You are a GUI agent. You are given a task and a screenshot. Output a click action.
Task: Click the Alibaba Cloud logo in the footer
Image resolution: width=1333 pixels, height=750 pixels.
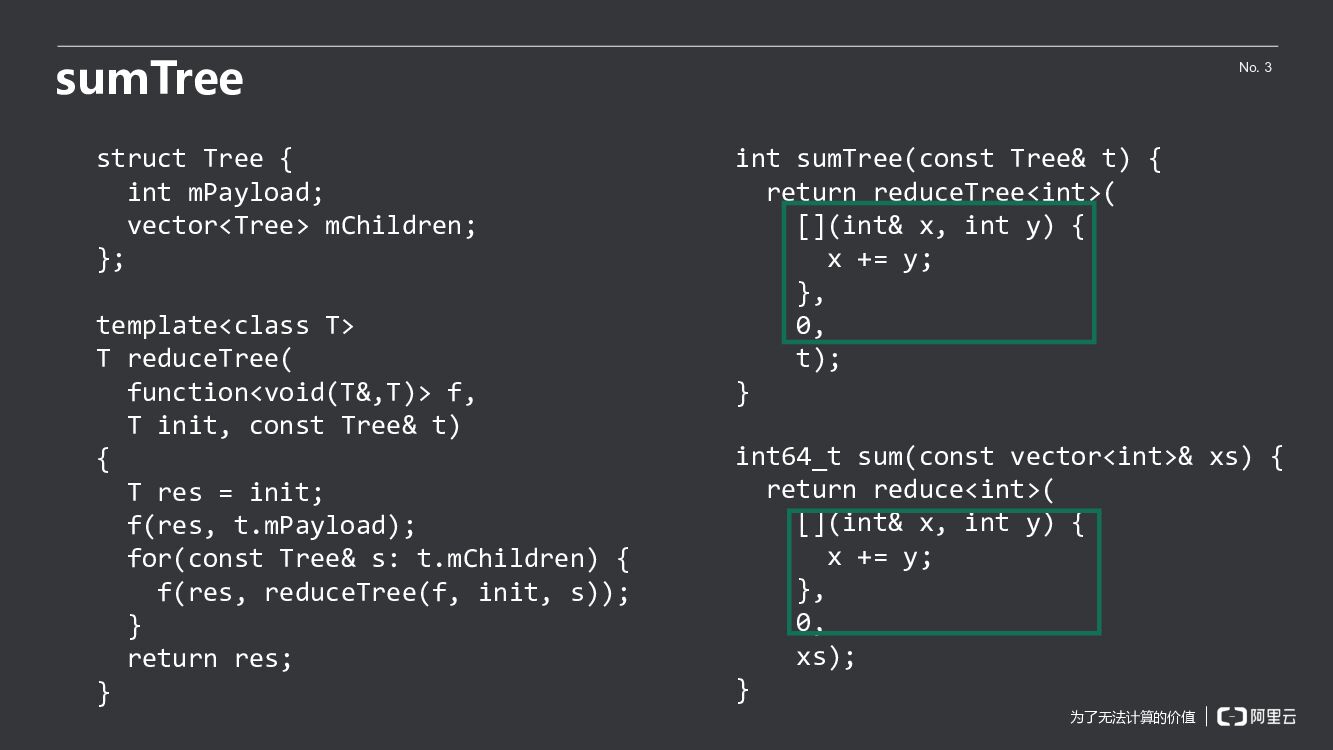(x=1257, y=716)
